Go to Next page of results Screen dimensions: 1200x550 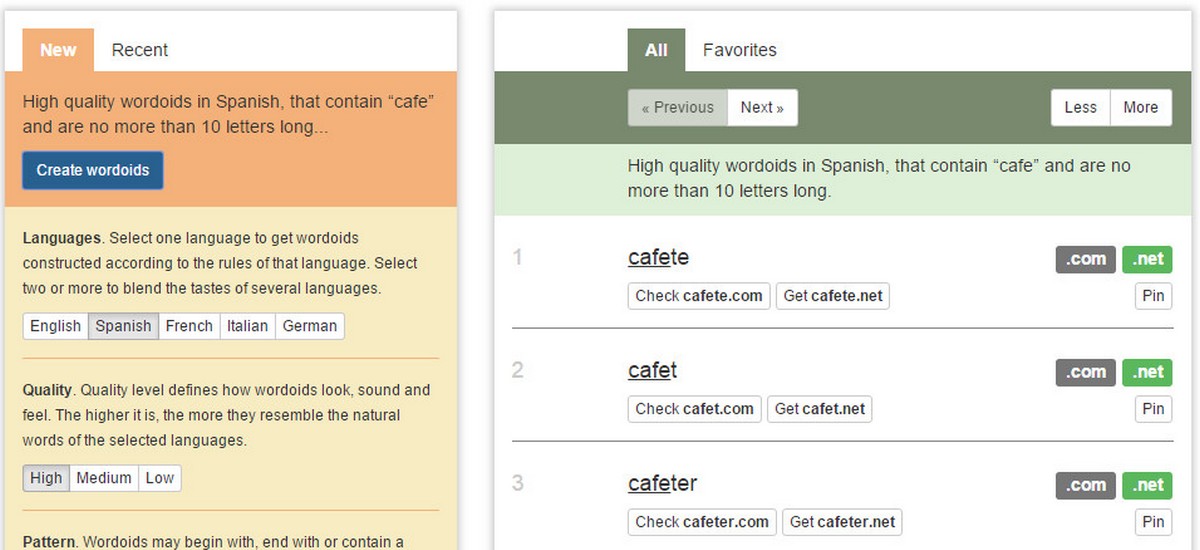(762, 108)
